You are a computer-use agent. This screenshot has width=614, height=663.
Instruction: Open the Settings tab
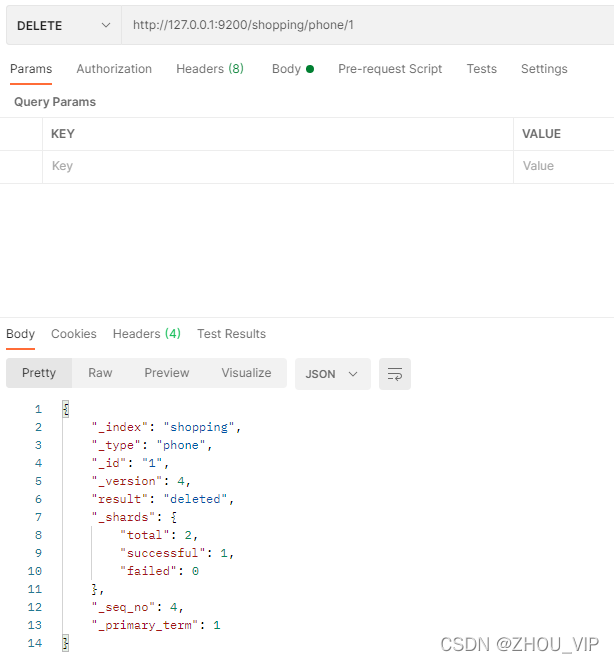coord(544,69)
